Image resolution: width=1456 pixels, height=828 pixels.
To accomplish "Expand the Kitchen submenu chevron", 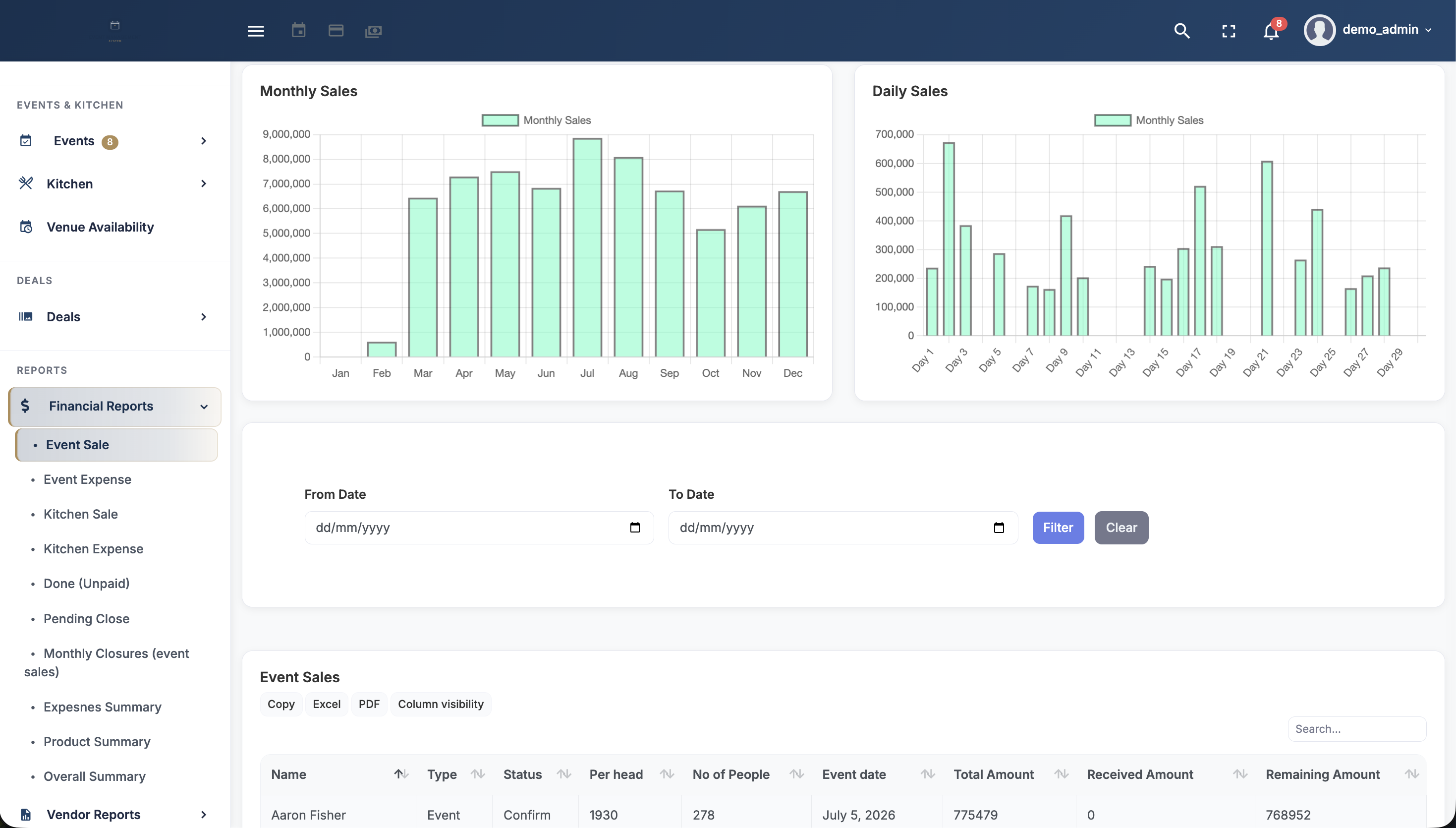I will (x=204, y=183).
